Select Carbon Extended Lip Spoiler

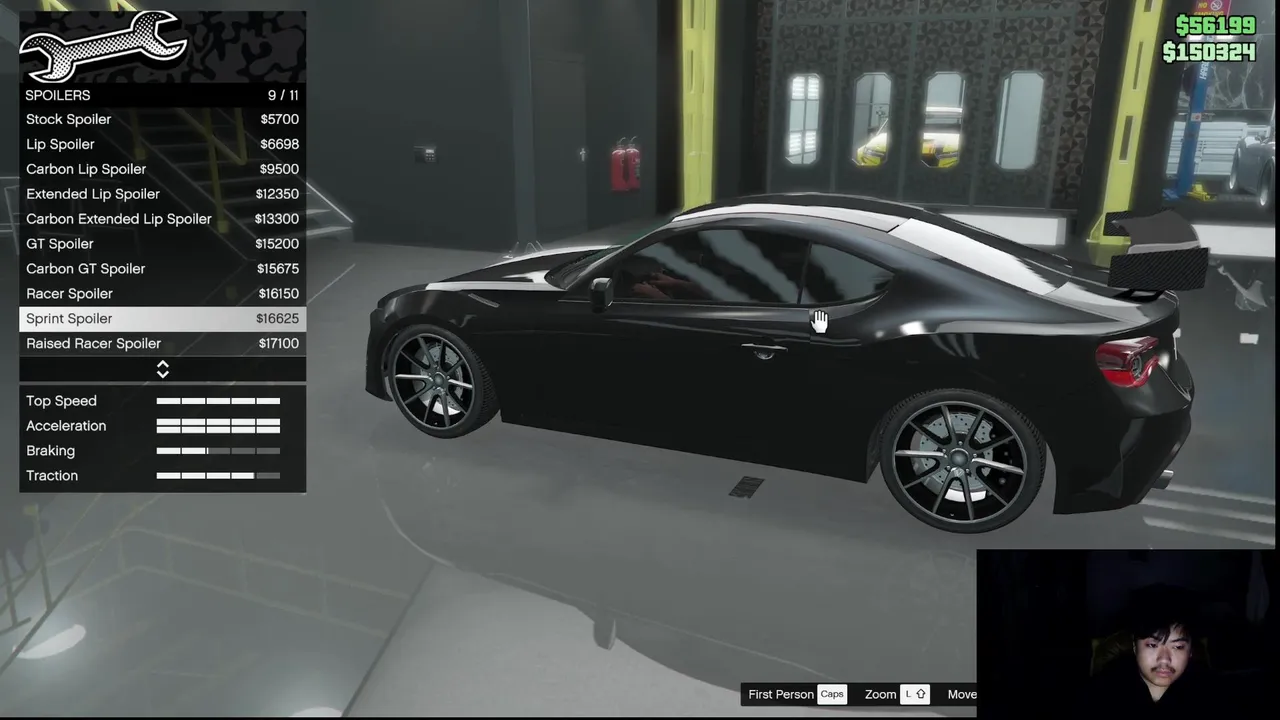(x=163, y=219)
